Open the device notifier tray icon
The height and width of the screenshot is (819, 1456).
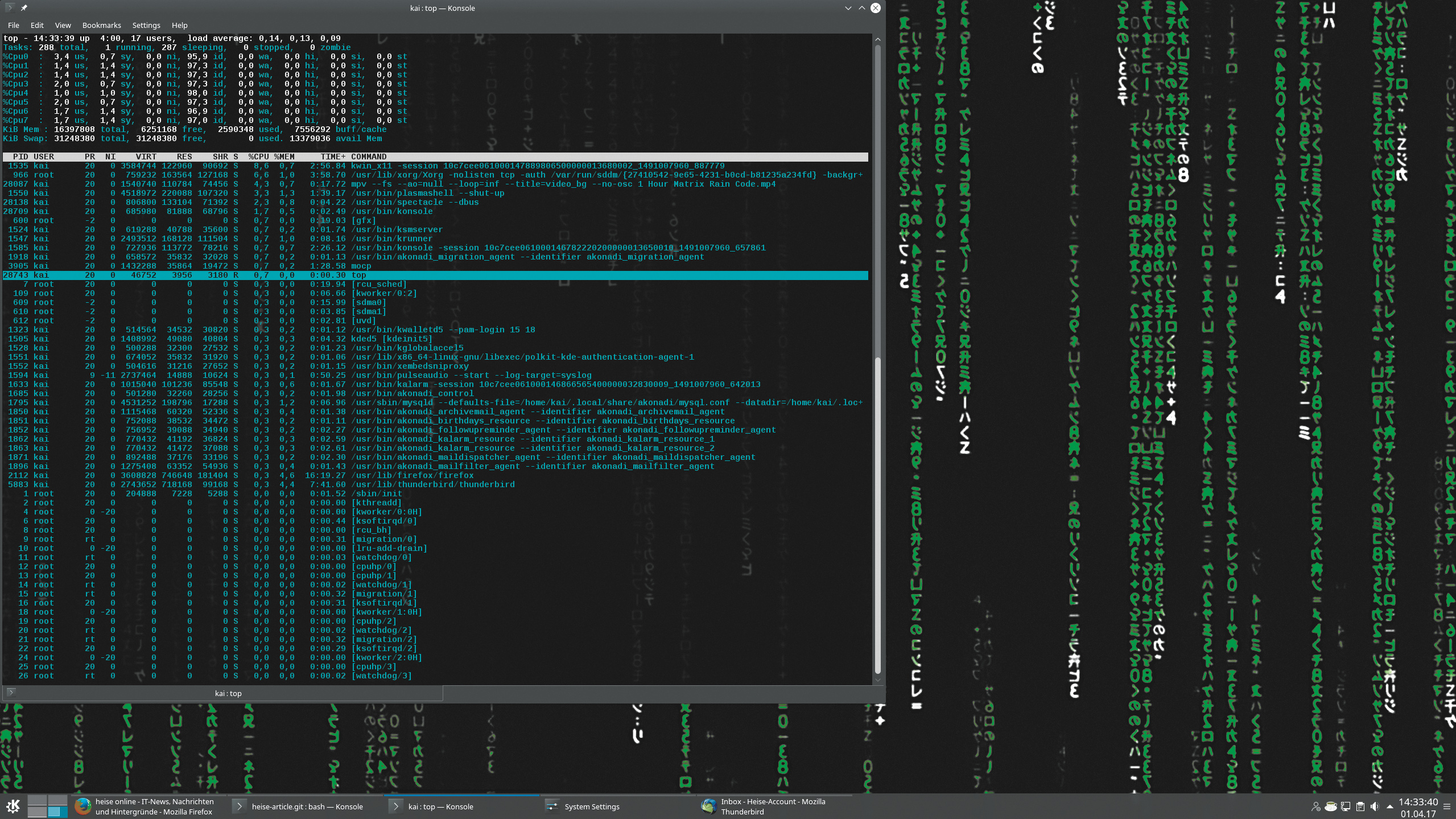(x=1345, y=806)
